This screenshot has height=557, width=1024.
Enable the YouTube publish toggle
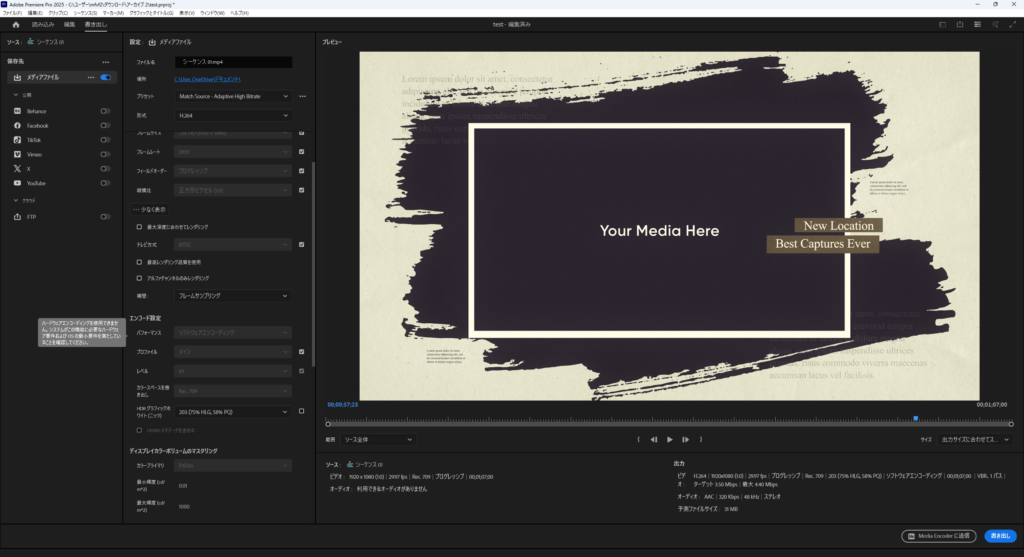click(105, 184)
